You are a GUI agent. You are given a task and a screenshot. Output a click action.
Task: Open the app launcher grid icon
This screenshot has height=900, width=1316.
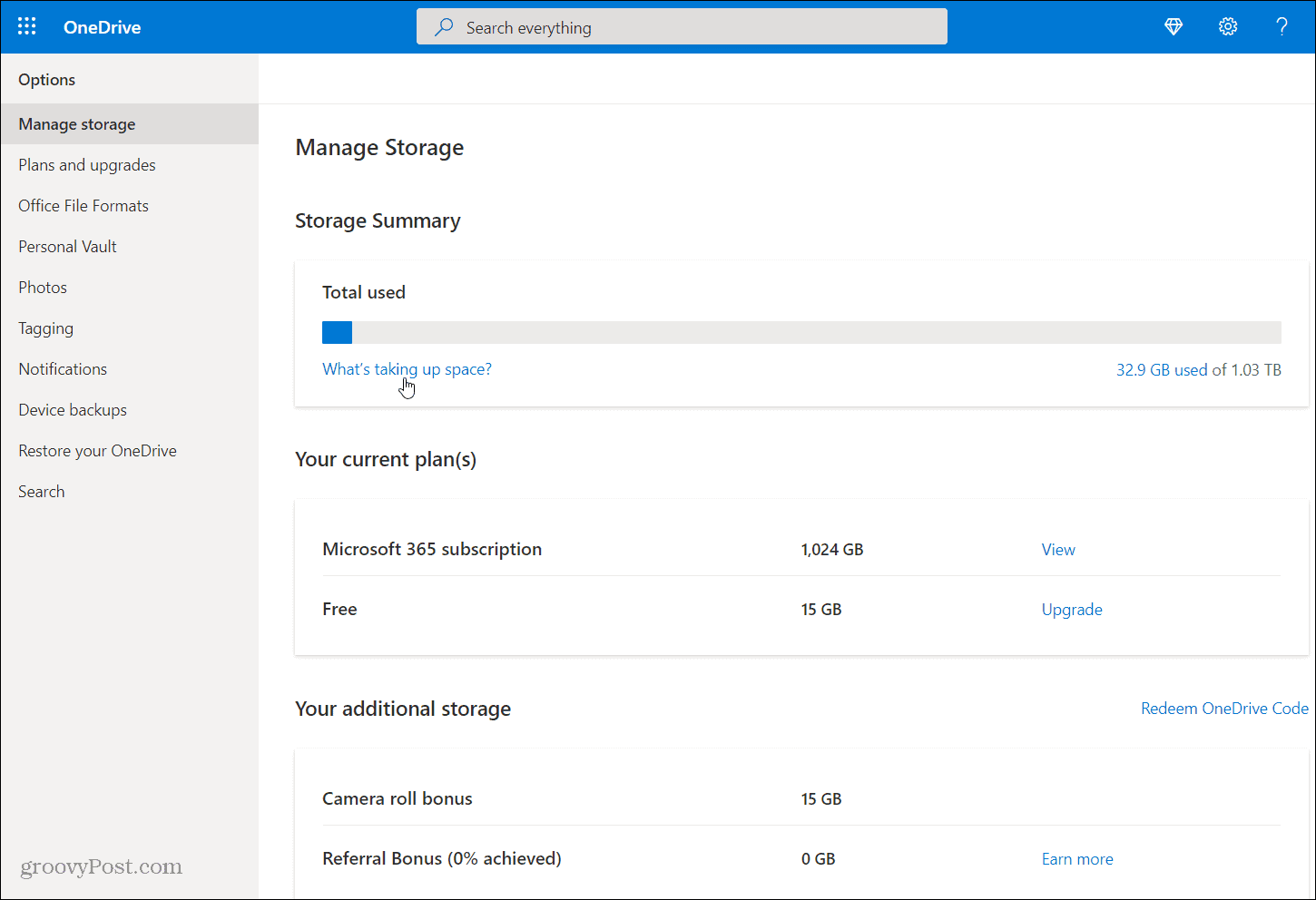(27, 26)
